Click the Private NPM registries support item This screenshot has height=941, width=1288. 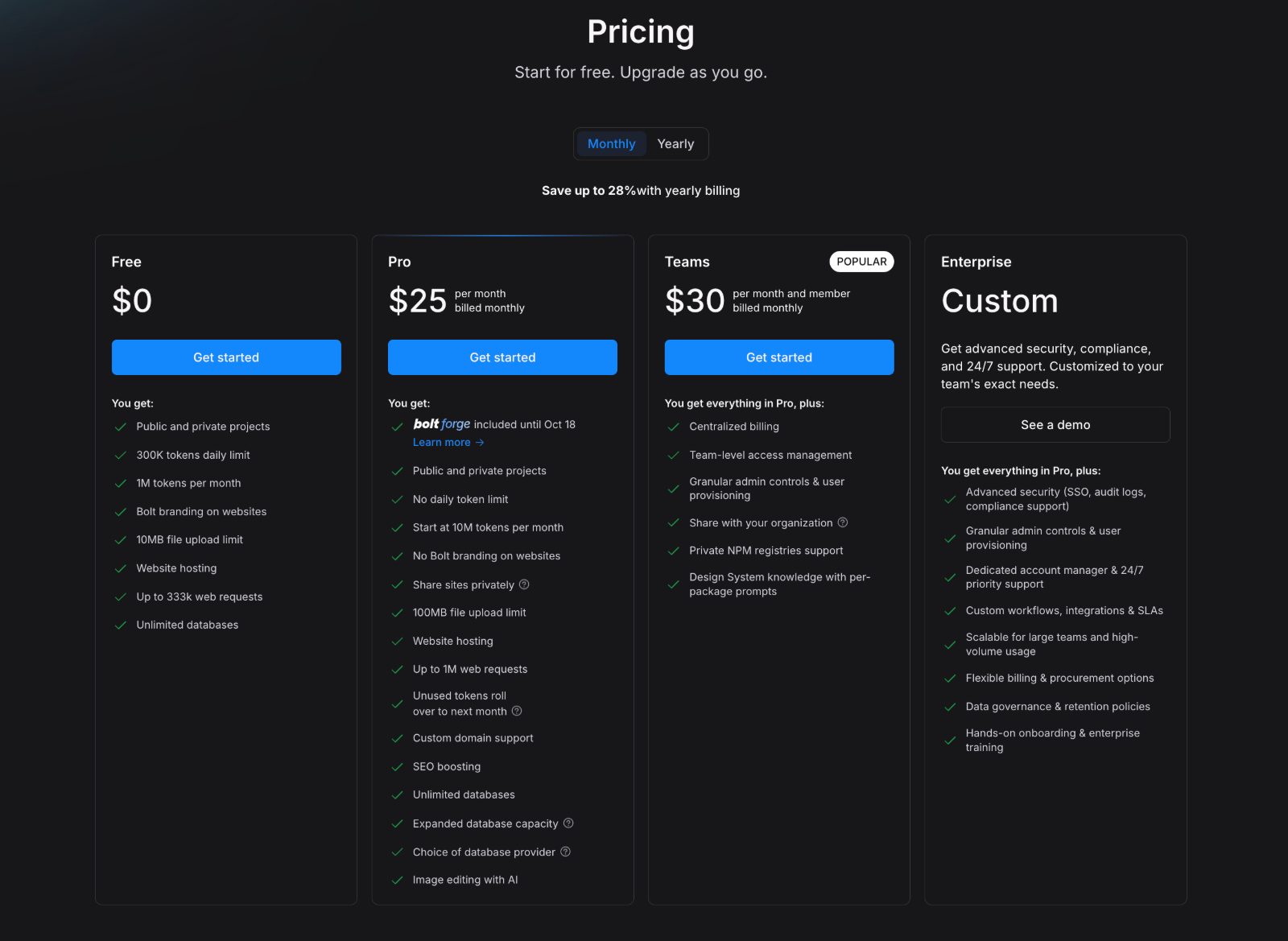[766, 551]
